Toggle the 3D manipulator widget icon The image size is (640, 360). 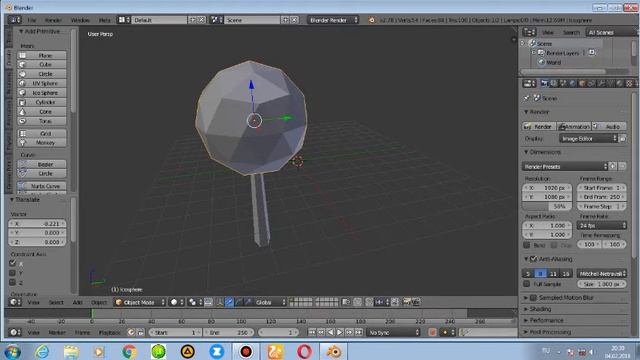[x=220, y=302]
